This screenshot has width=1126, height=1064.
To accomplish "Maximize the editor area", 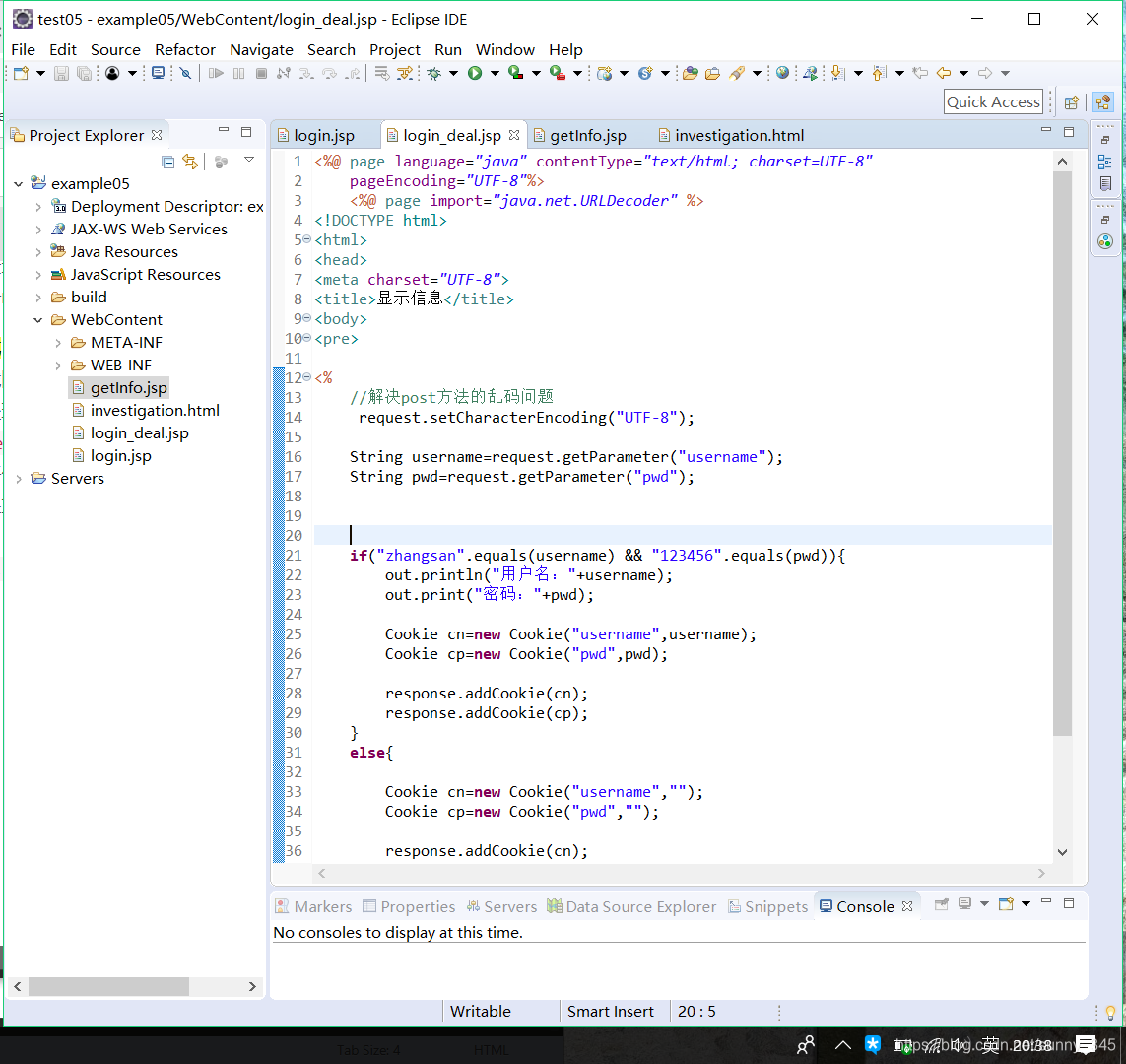I will tap(1069, 132).
